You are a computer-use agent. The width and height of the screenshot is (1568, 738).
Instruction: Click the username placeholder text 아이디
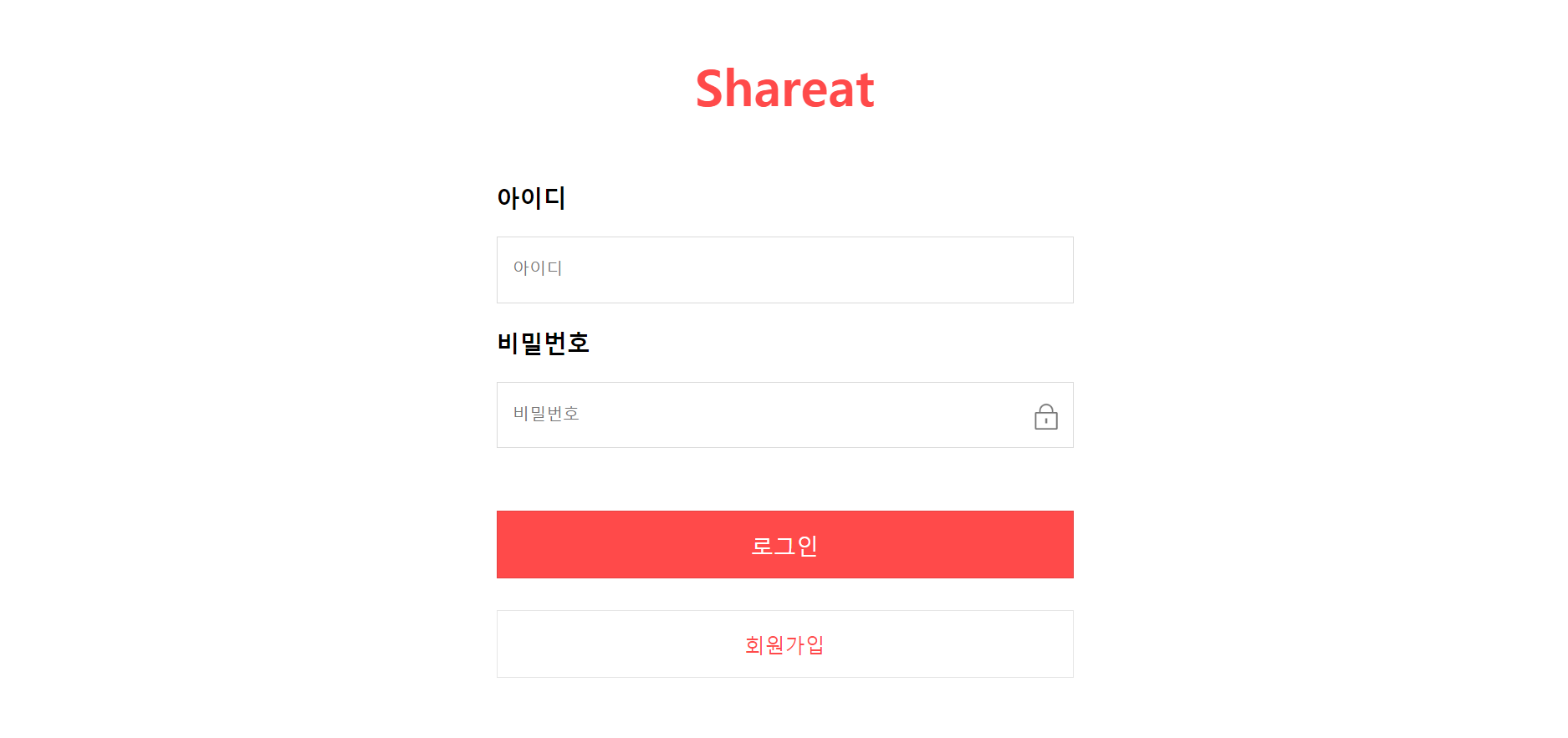pyautogui.click(x=538, y=268)
